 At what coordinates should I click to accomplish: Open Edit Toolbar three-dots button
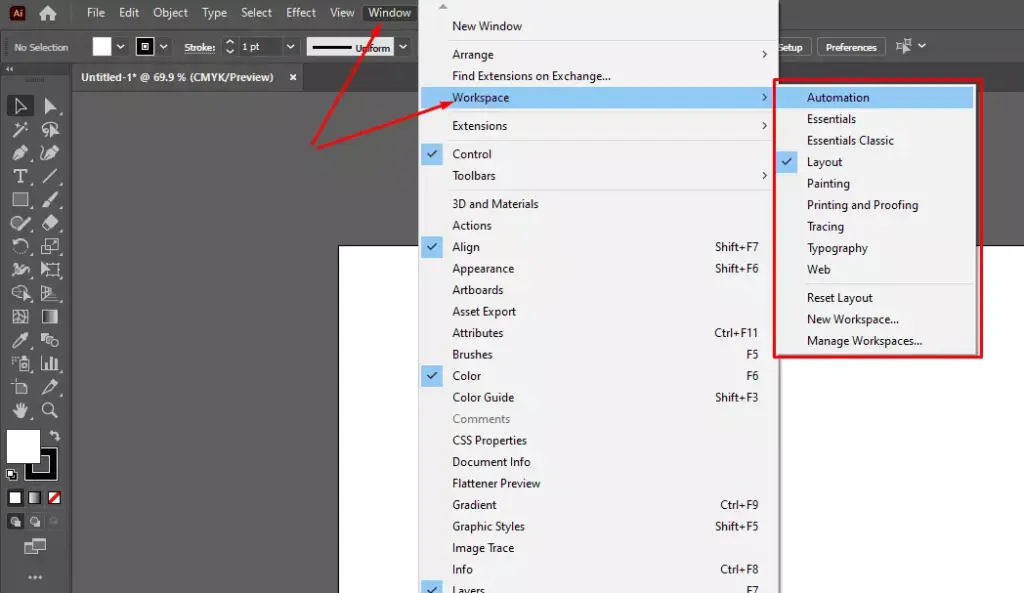35,577
